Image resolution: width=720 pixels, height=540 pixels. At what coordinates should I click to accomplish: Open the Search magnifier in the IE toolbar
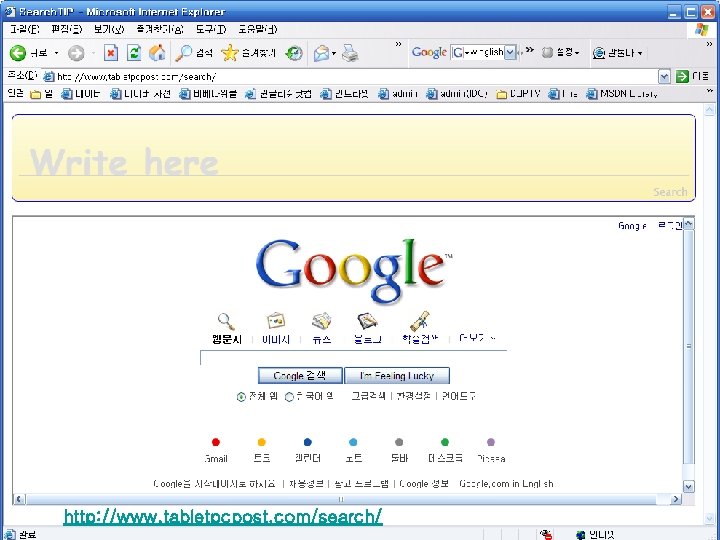click(184, 53)
